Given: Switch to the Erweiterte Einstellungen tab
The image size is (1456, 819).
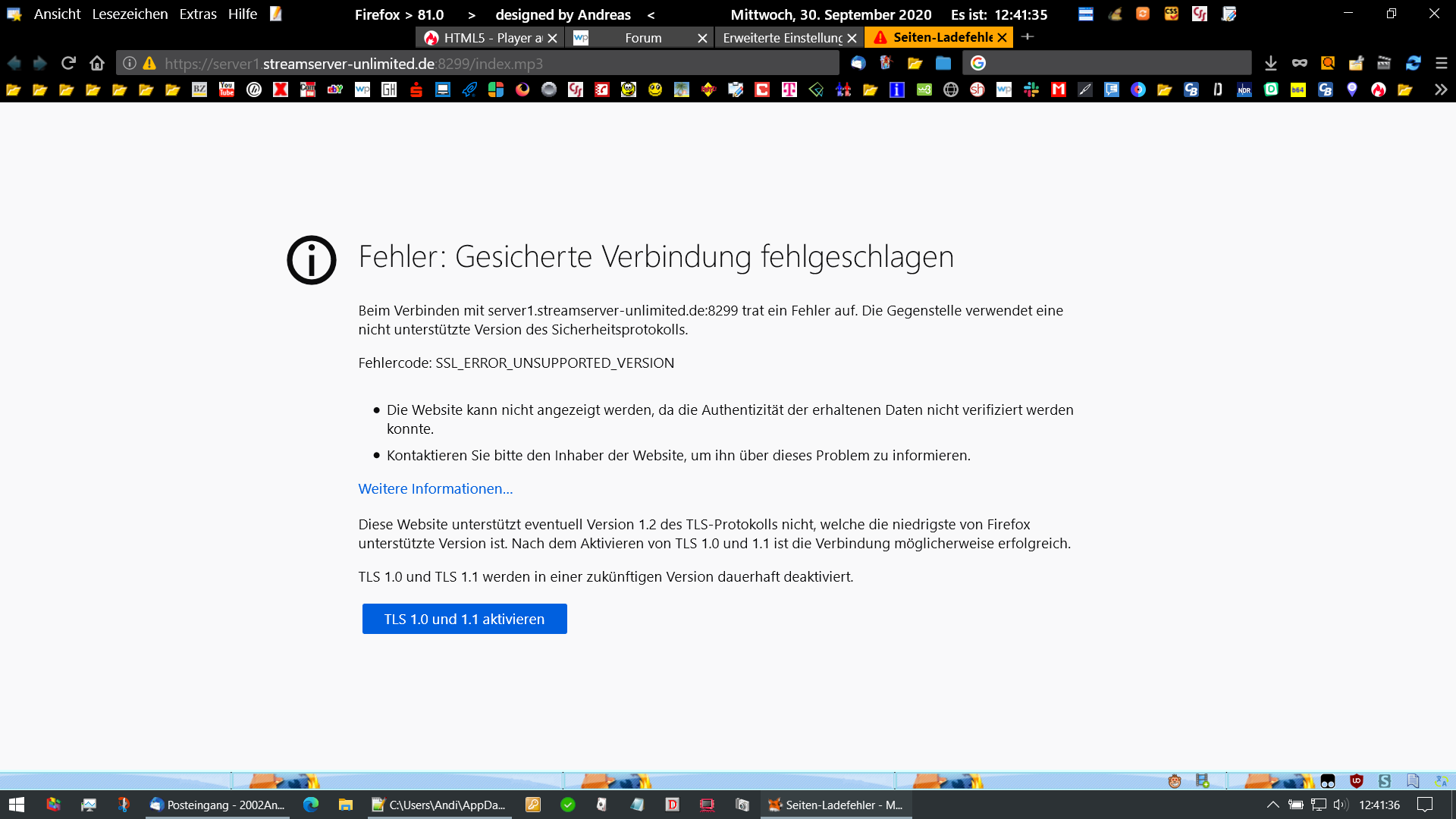Looking at the screenshot, I should [782, 37].
